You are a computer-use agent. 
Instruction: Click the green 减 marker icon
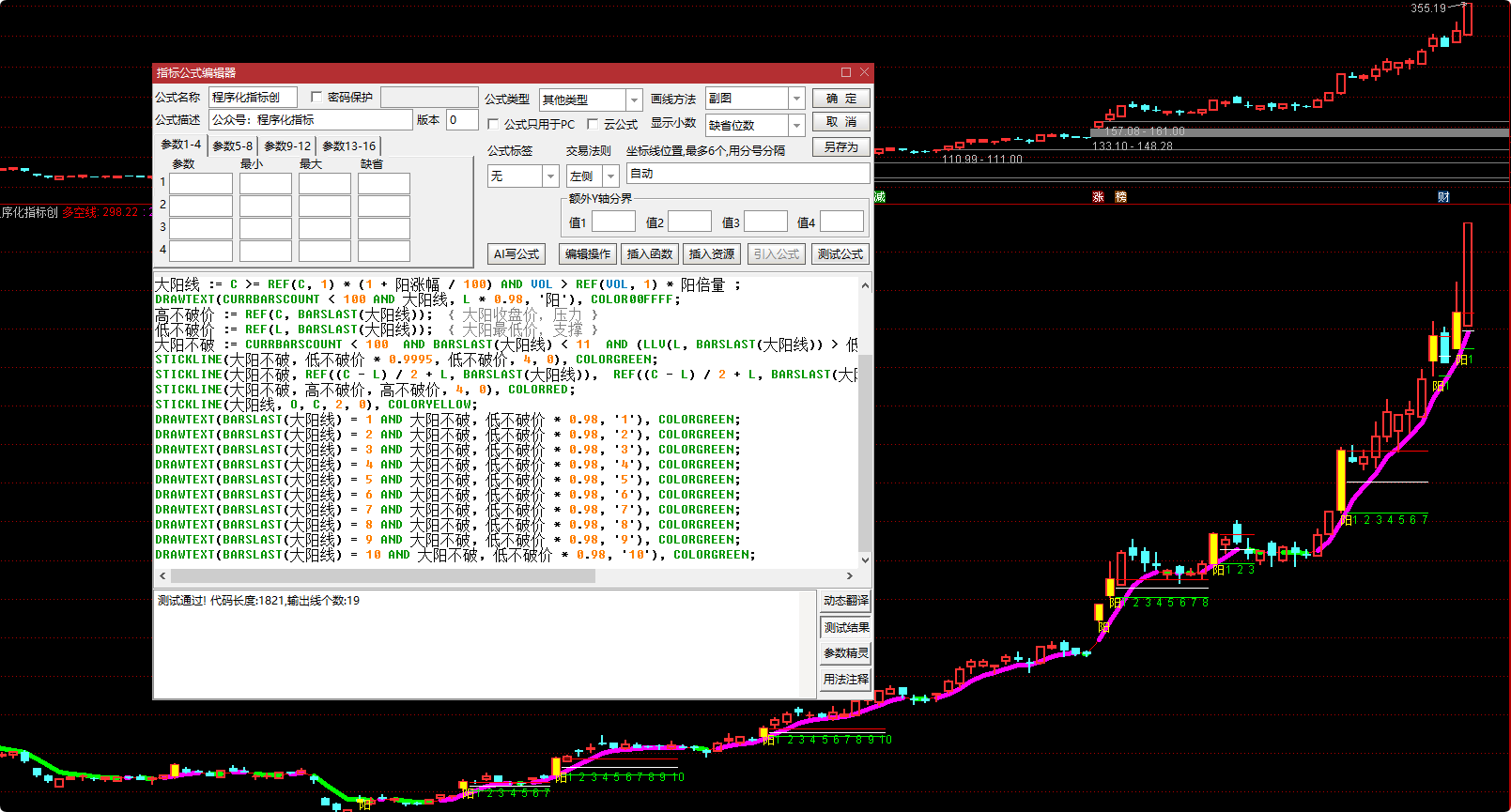tap(880, 197)
